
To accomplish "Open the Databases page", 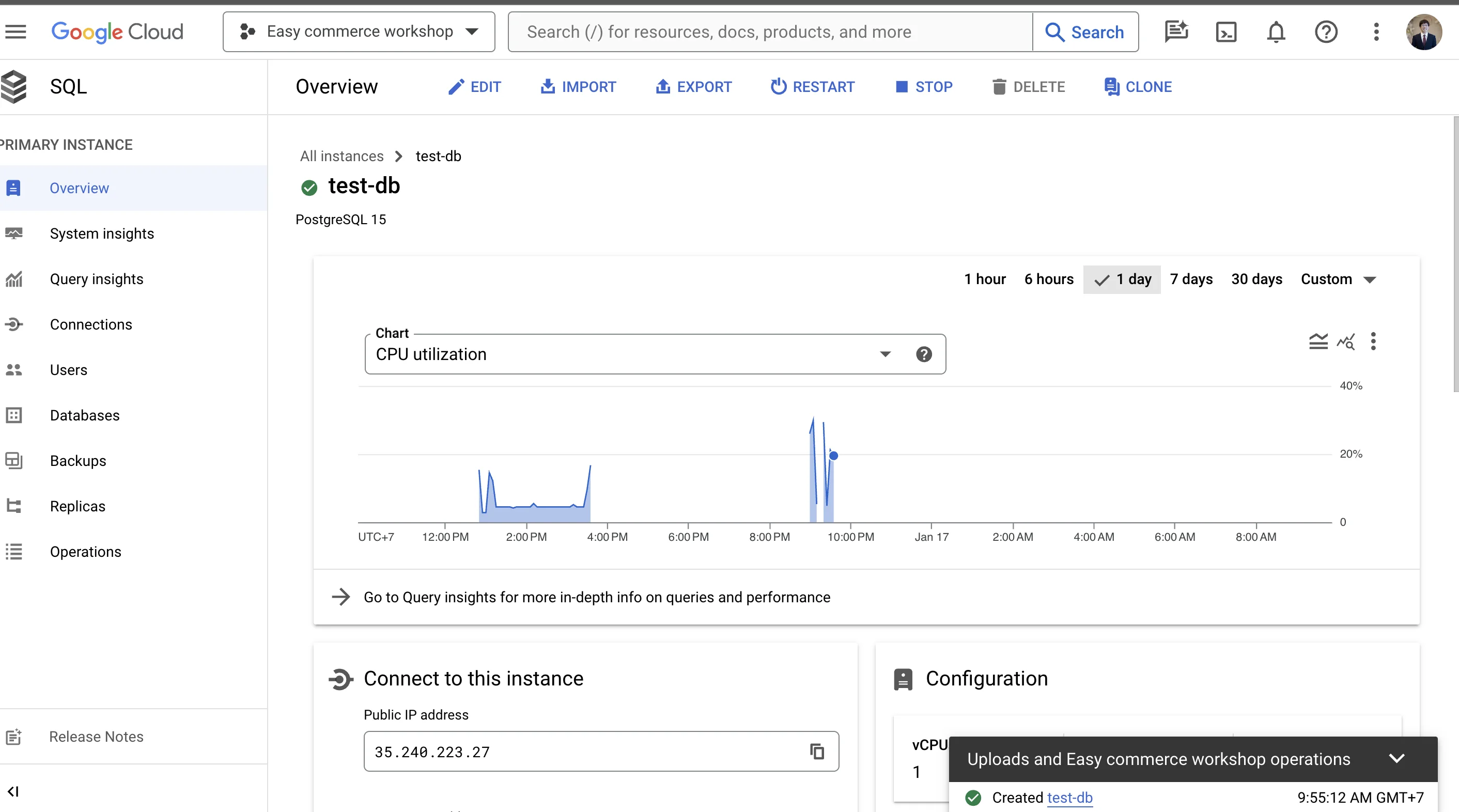I will click(134, 415).
